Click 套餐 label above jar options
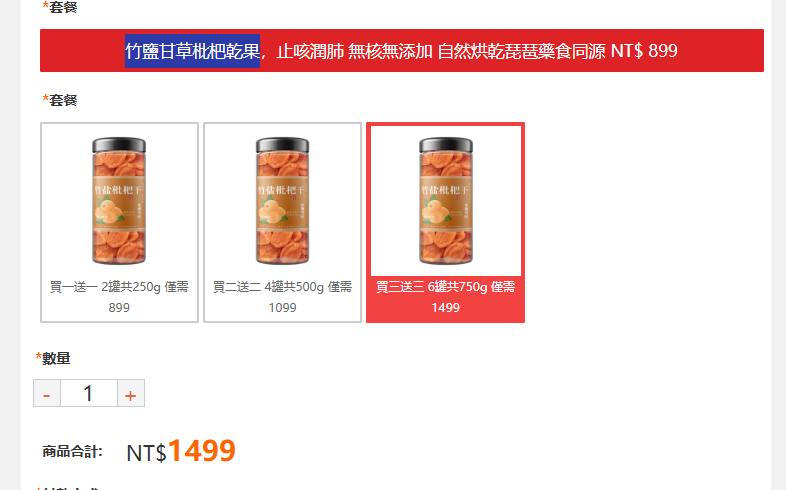The image size is (786, 490). pyautogui.click(x=63, y=100)
